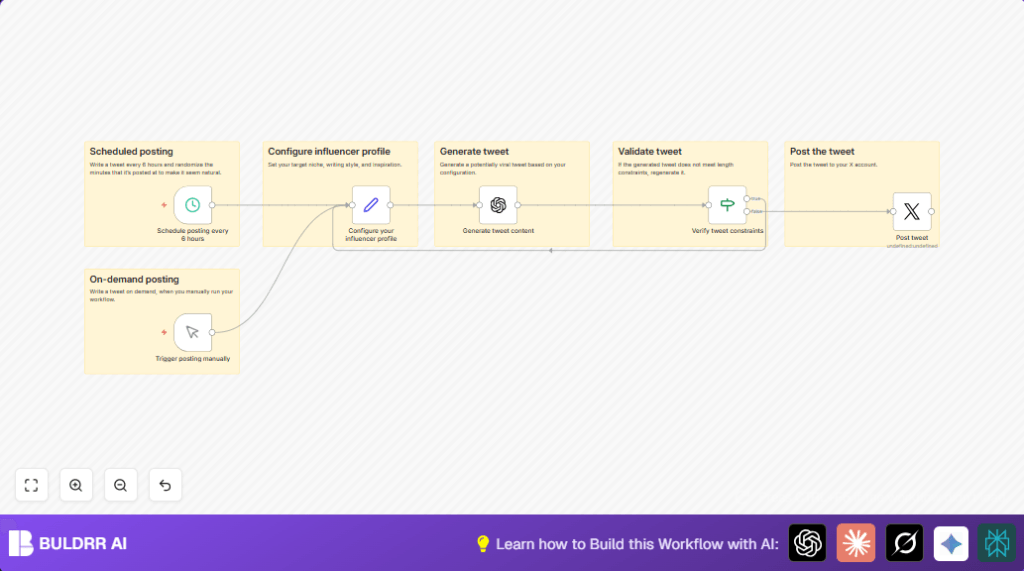Select the Trigger posting manually node

(x=192, y=332)
